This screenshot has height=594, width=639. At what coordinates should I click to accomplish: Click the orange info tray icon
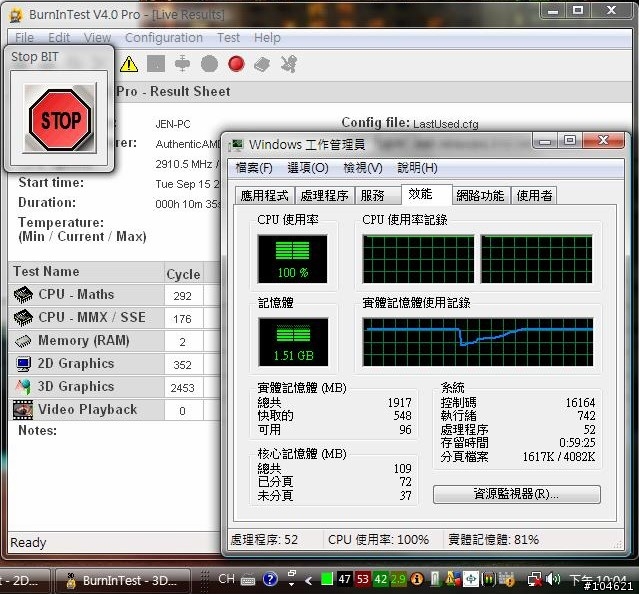coord(416,579)
